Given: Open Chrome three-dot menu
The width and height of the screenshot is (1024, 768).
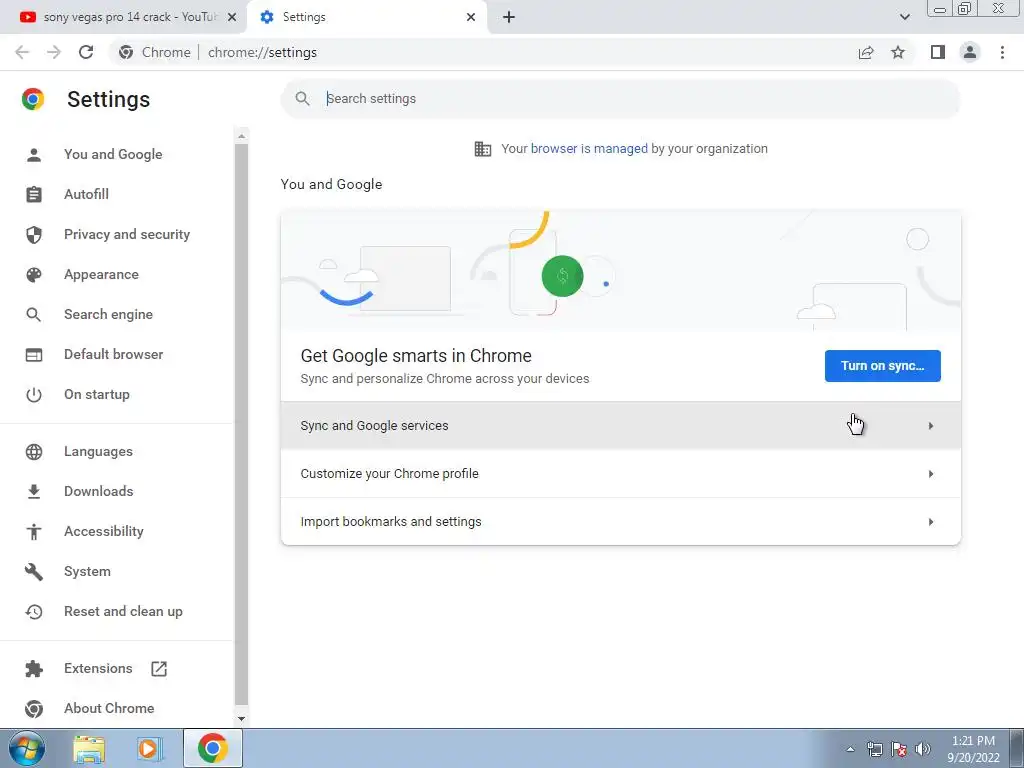Looking at the screenshot, I should 1002,52.
